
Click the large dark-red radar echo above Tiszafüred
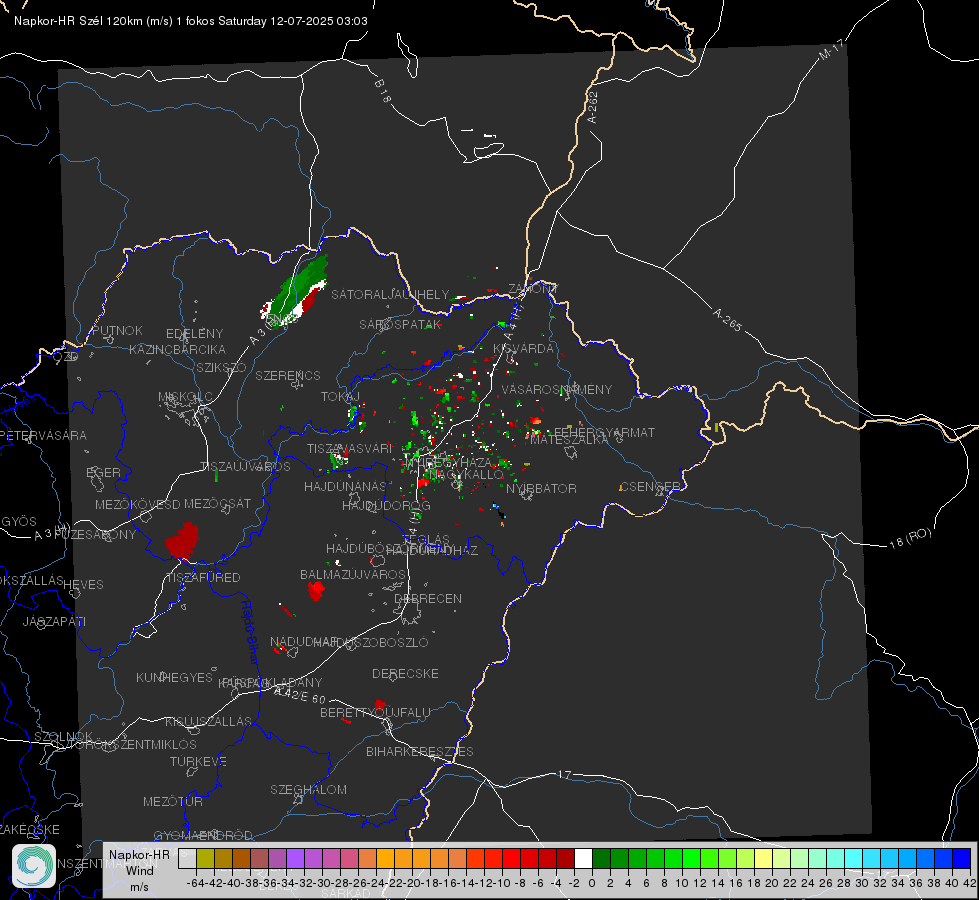click(182, 541)
